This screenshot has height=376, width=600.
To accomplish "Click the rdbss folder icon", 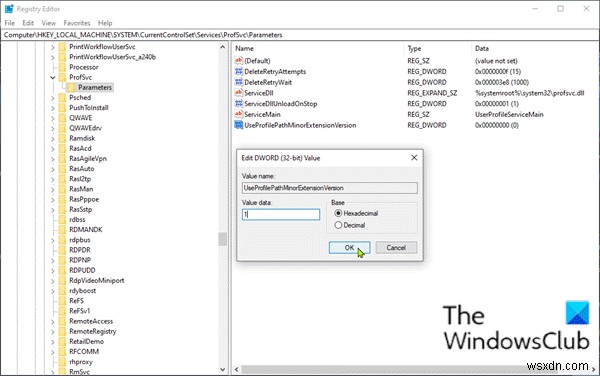I will click(62, 220).
